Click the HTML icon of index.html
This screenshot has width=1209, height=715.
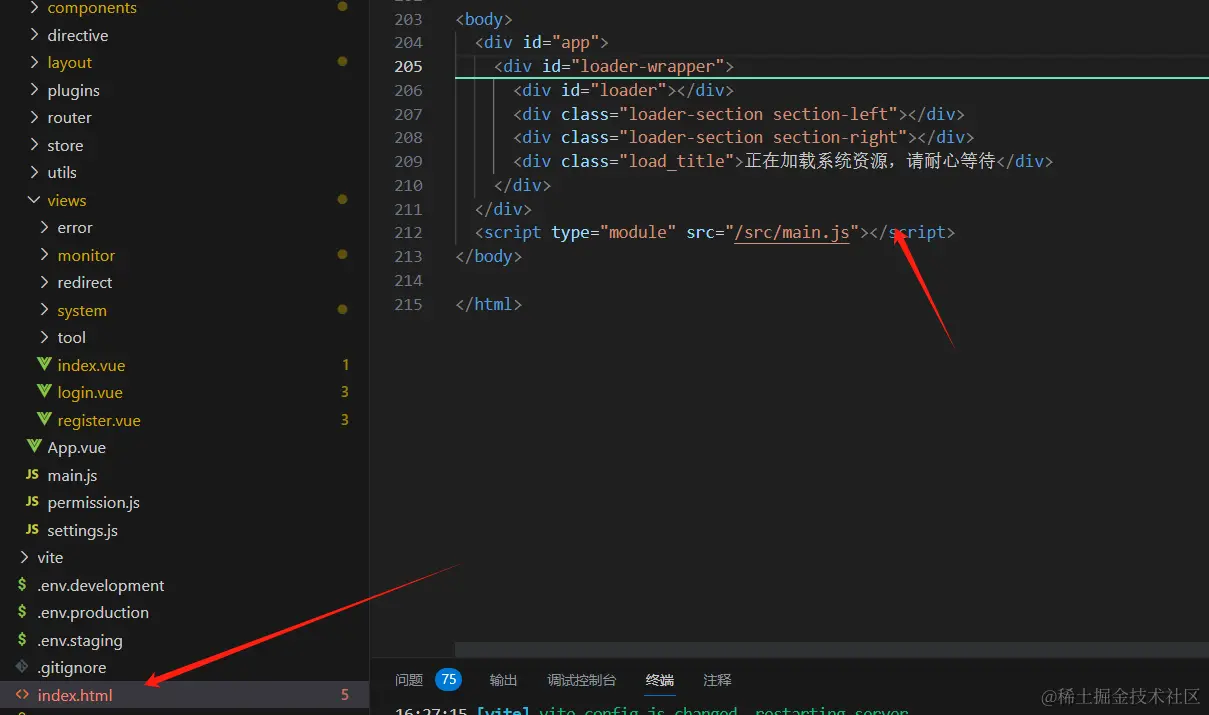pos(22,695)
